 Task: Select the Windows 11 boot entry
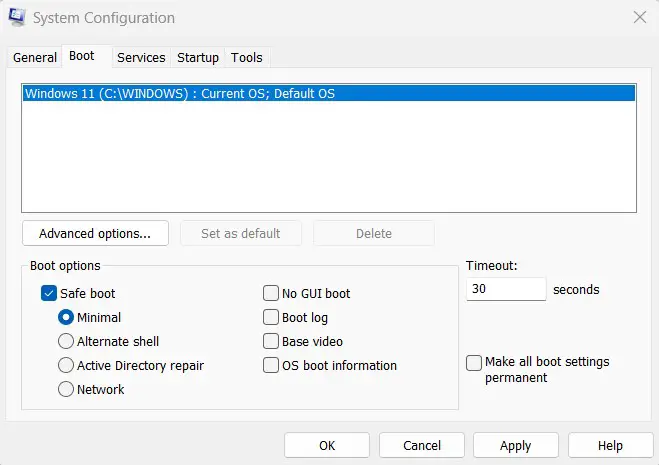[180, 94]
